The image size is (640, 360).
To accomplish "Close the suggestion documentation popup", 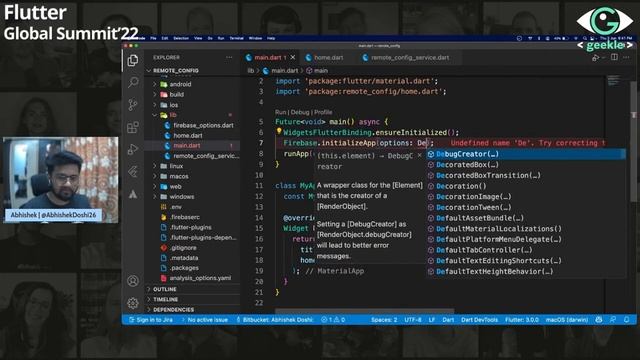I will click(419, 156).
